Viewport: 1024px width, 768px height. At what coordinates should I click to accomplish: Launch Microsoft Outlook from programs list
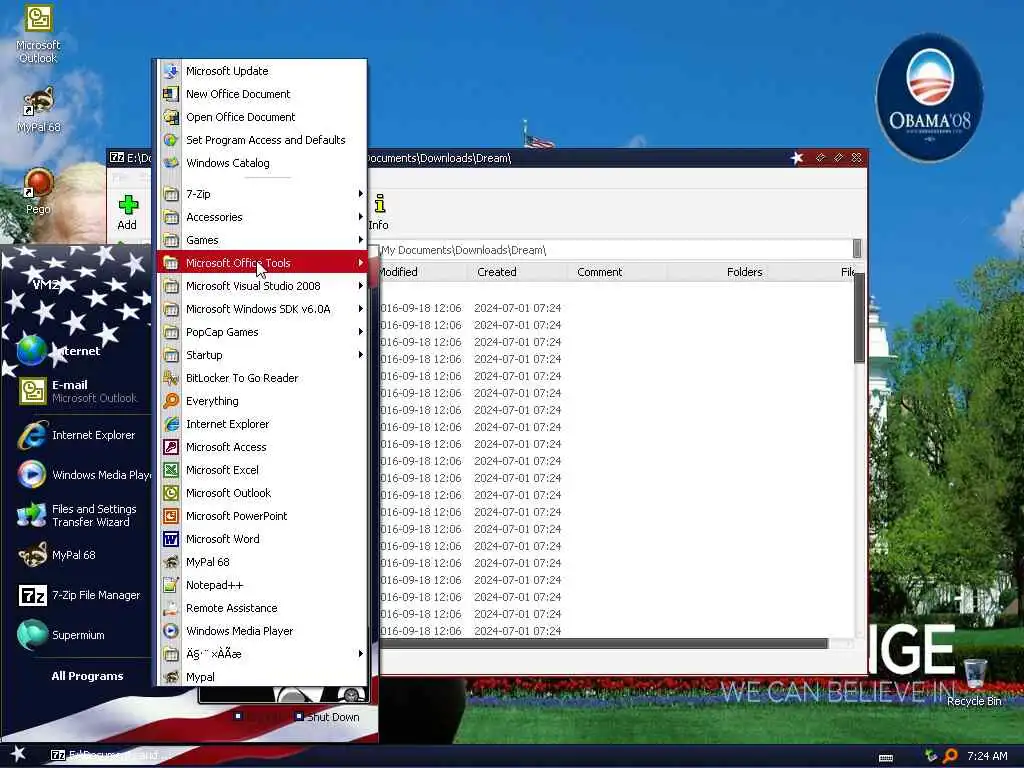pos(261,492)
